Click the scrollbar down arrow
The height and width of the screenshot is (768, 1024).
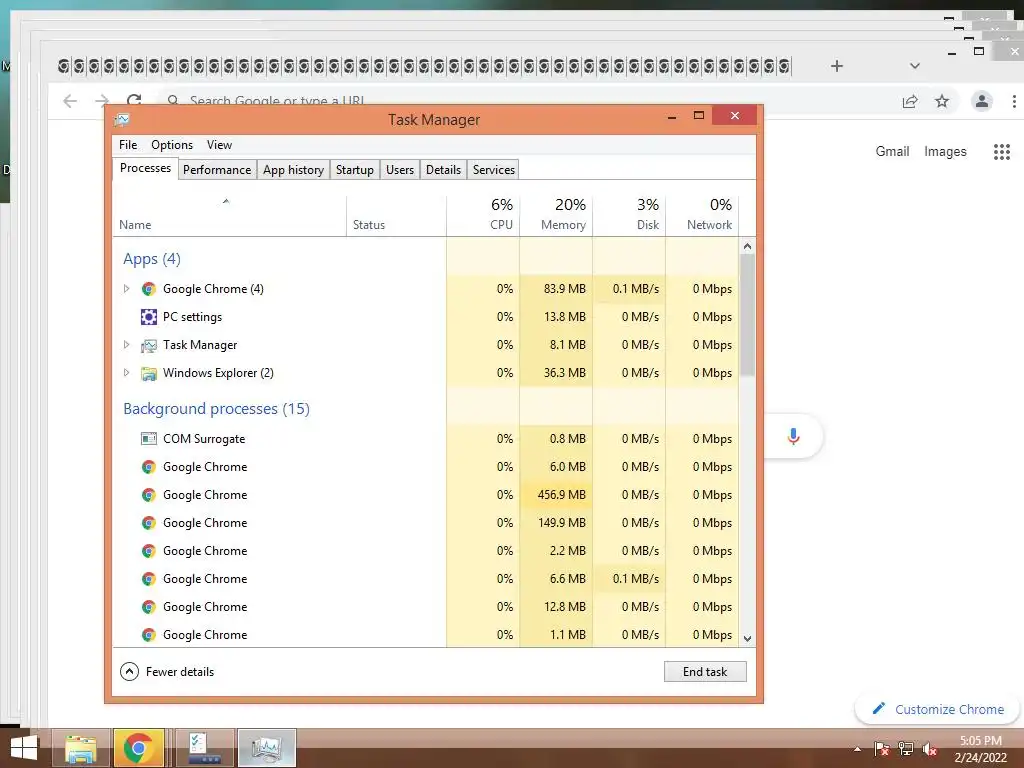tap(748, 639)
